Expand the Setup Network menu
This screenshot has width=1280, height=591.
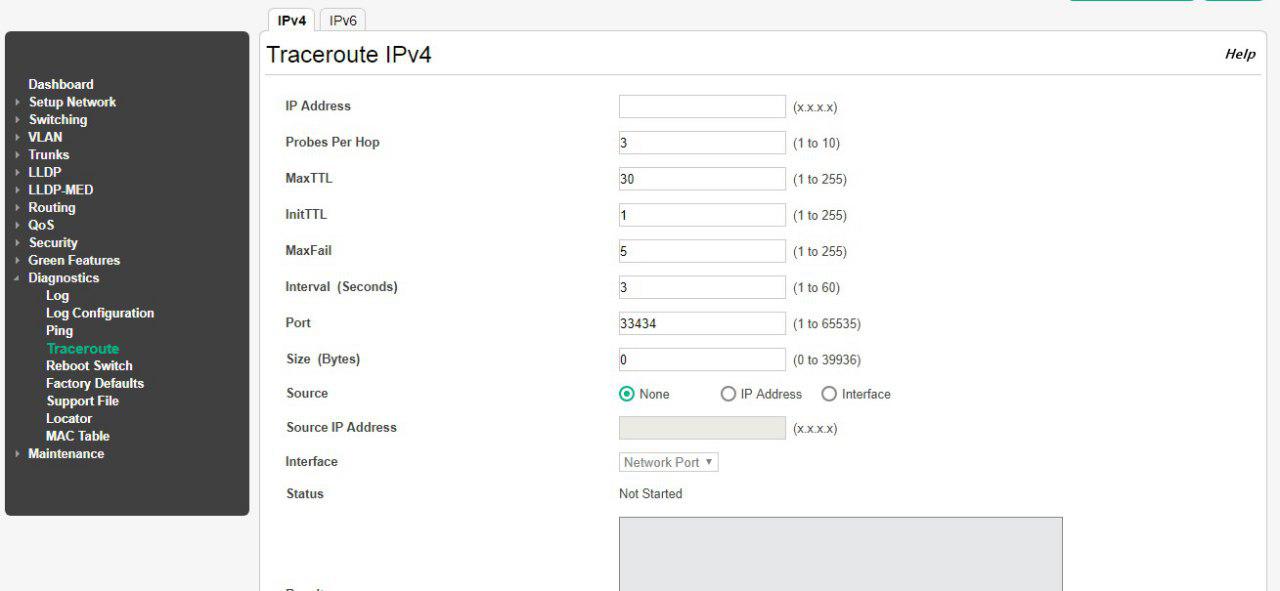[x=72, y=102]
